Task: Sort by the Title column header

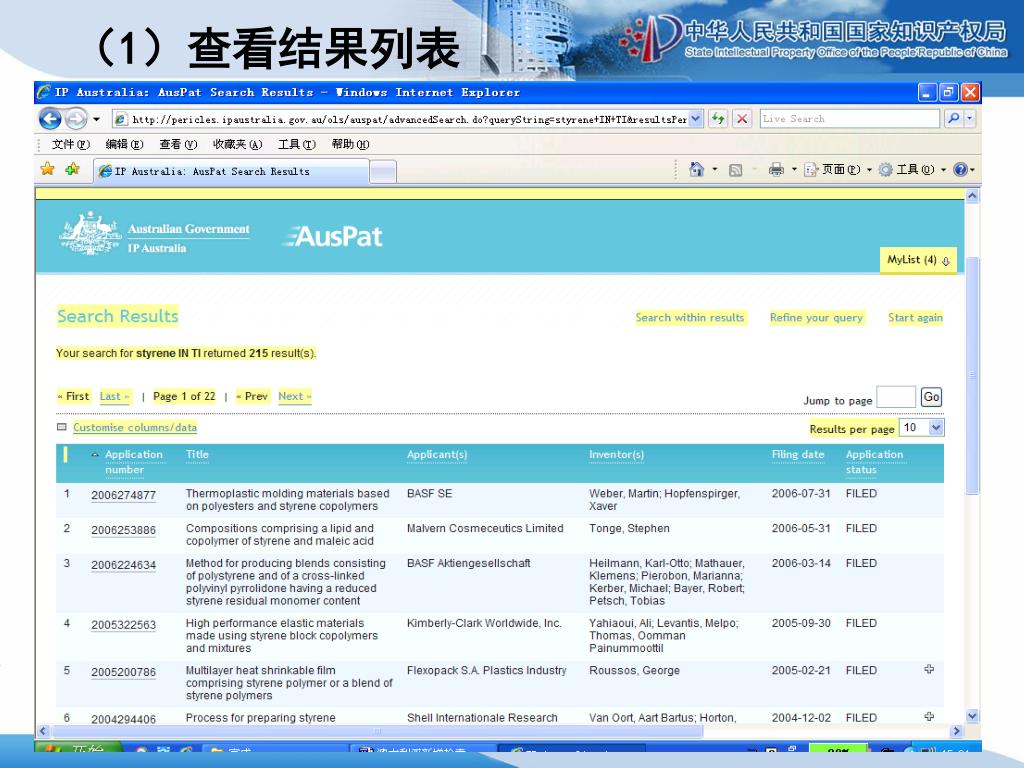Action: 197,455
